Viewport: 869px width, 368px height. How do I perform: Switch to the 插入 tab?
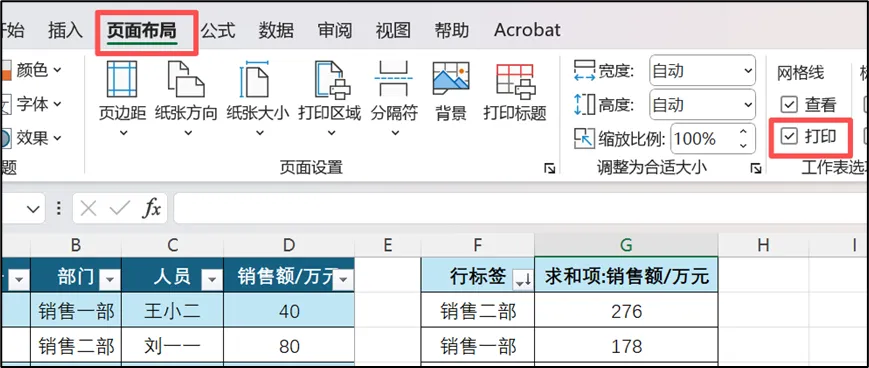65,30
